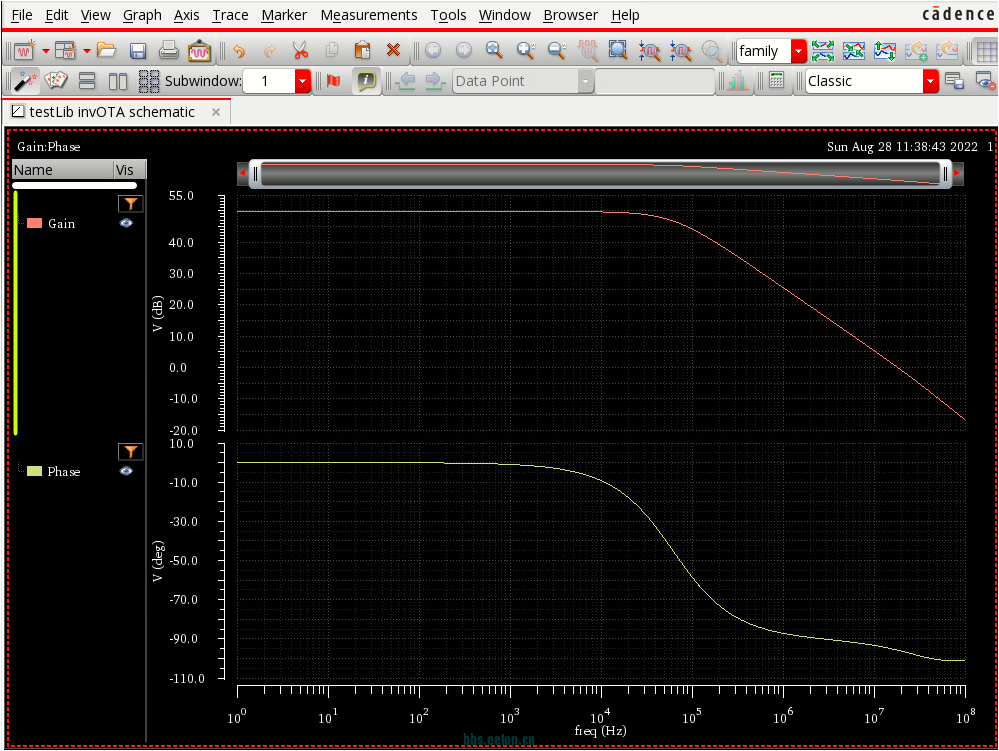
Task: Open the calculator icon
Action: 776,81
